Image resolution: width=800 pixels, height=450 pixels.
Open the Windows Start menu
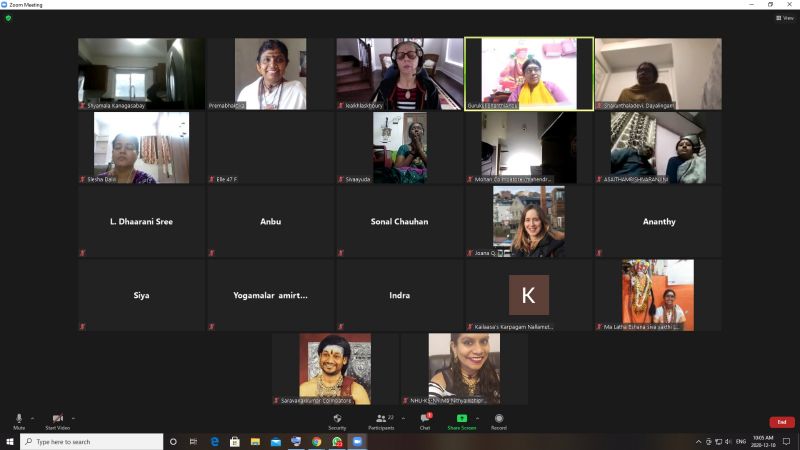pyautogui.click(x=10, y=441)
